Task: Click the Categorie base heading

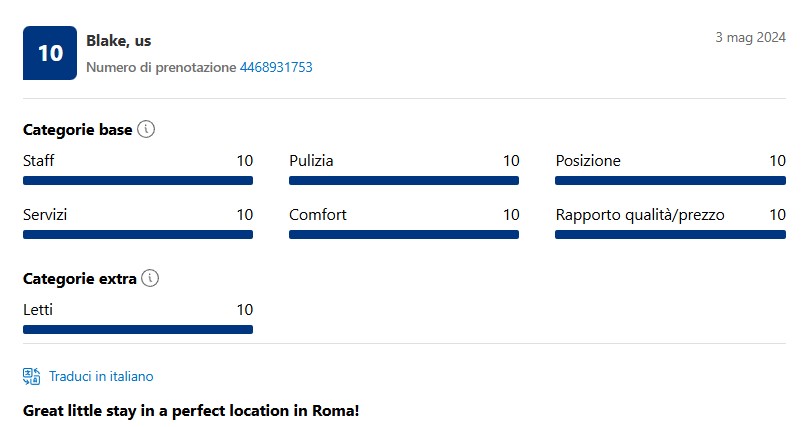Action: (78, 130)
